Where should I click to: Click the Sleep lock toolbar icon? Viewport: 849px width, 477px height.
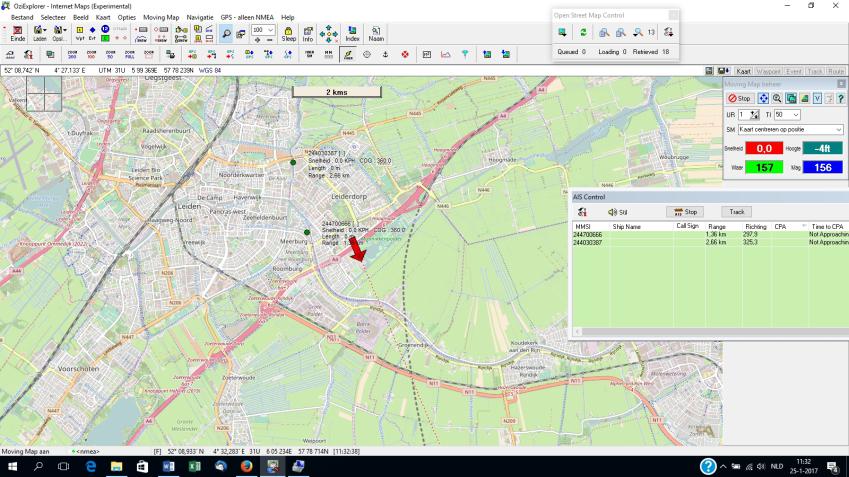click(x=289, y=34)
